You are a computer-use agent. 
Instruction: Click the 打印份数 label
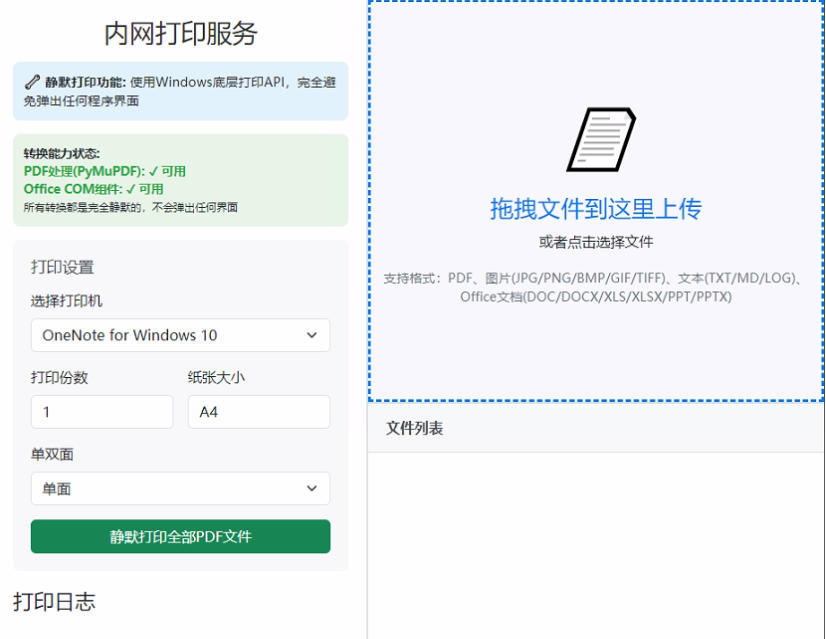tap(60, 377)
